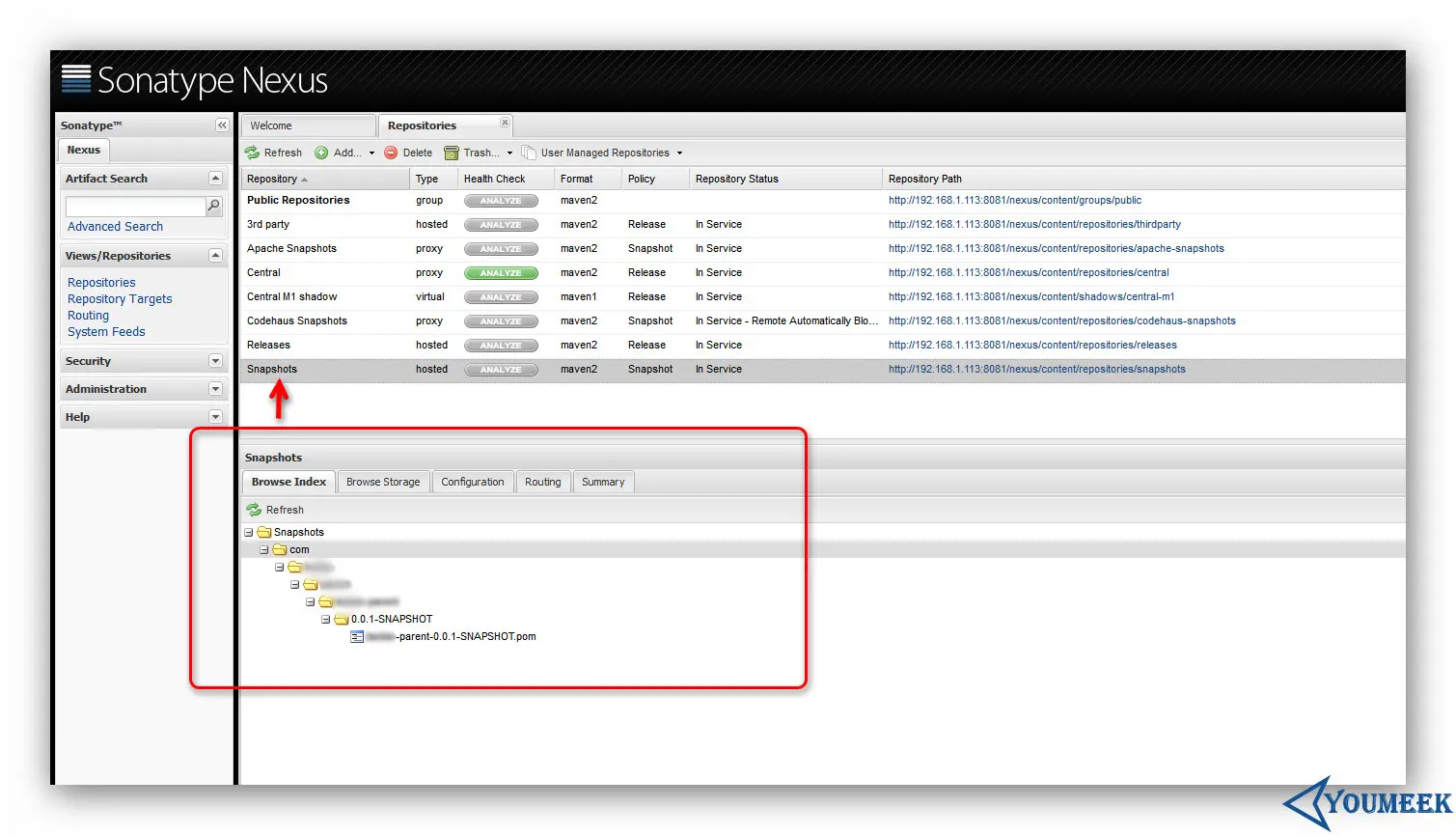Collapse the Views/Repositories section
The height and width of the screenshot is (835, 1456).
click(x=215, y=256)
